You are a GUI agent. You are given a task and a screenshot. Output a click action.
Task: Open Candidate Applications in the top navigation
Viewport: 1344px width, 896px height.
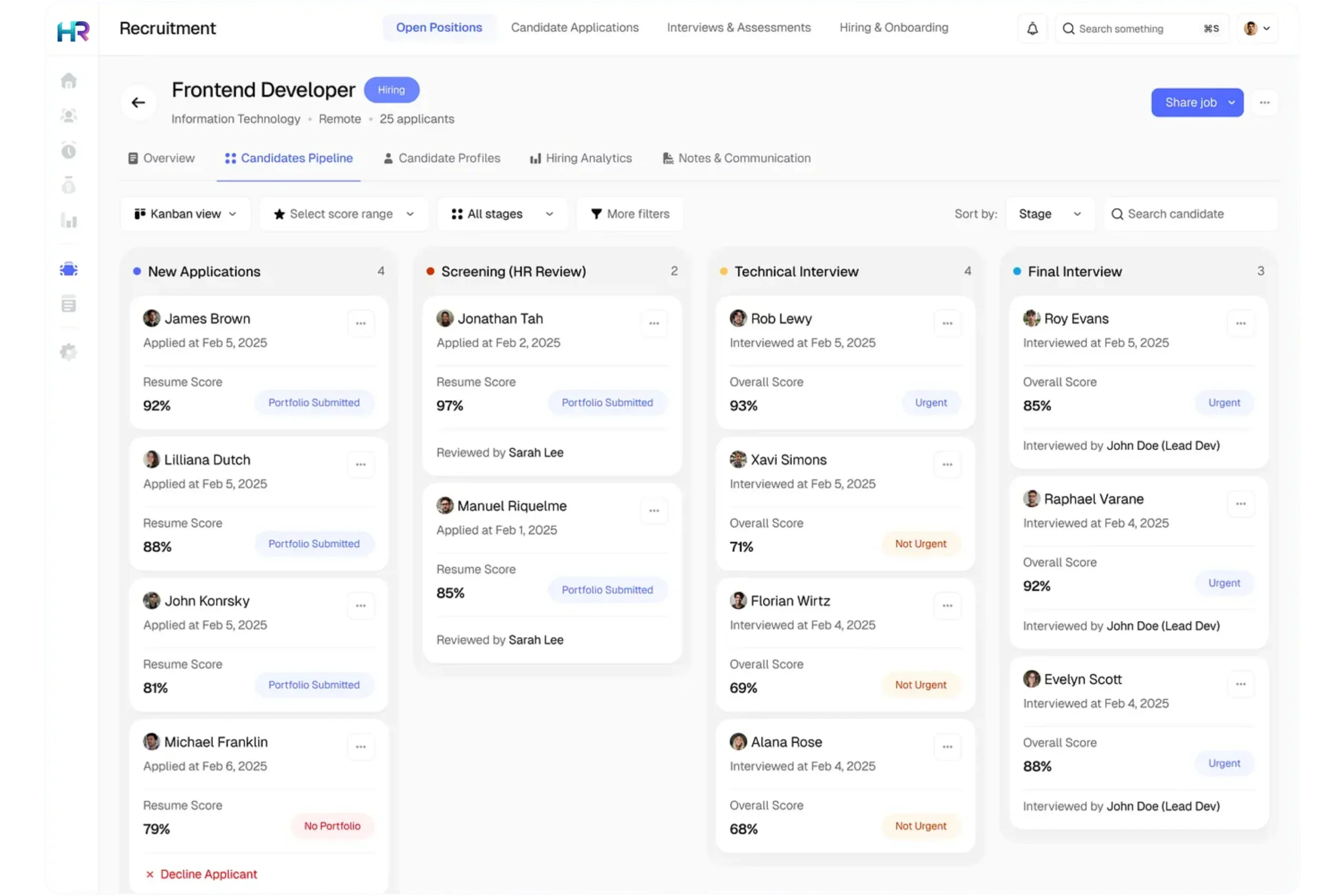coord(575,27)
